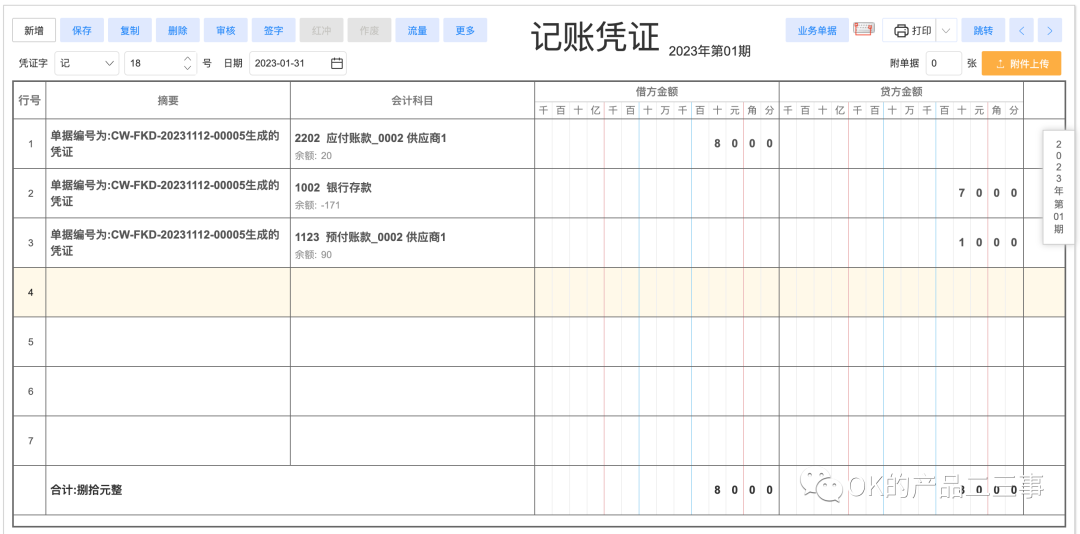Select account 2202 应付账款_0002 供应商1
This screenshot has width=1080, height=534.
371,138
